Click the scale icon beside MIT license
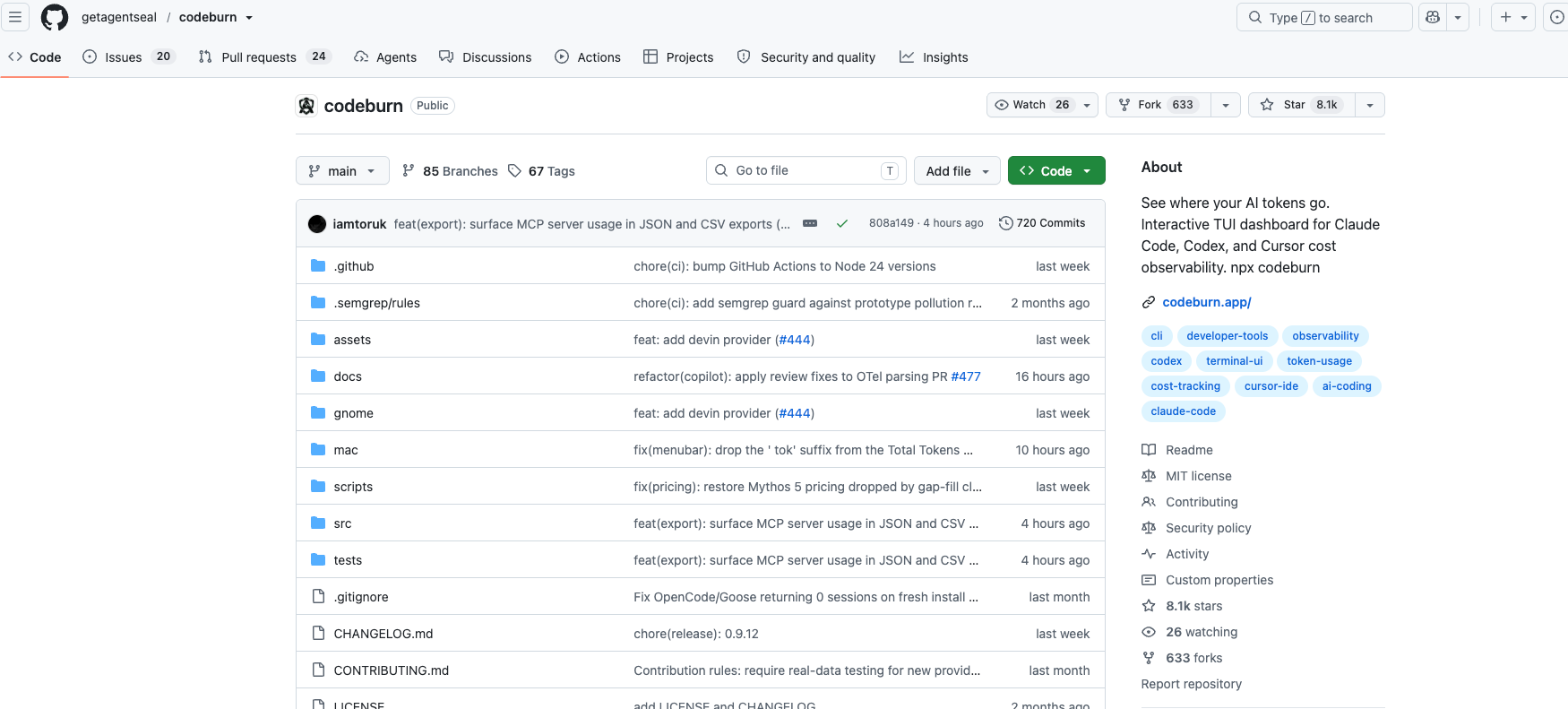The image size is (1568, 709). [1149, 476]
